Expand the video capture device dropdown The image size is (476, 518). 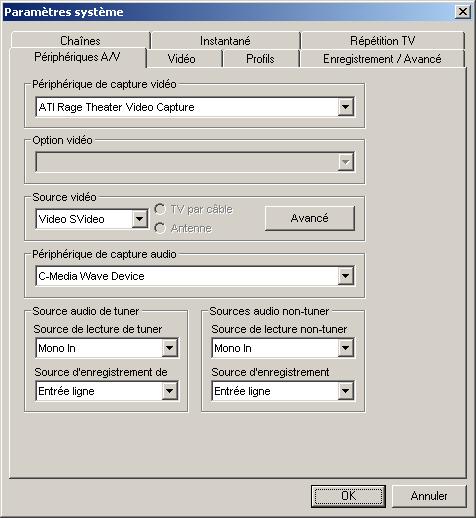tap(345, 107)
